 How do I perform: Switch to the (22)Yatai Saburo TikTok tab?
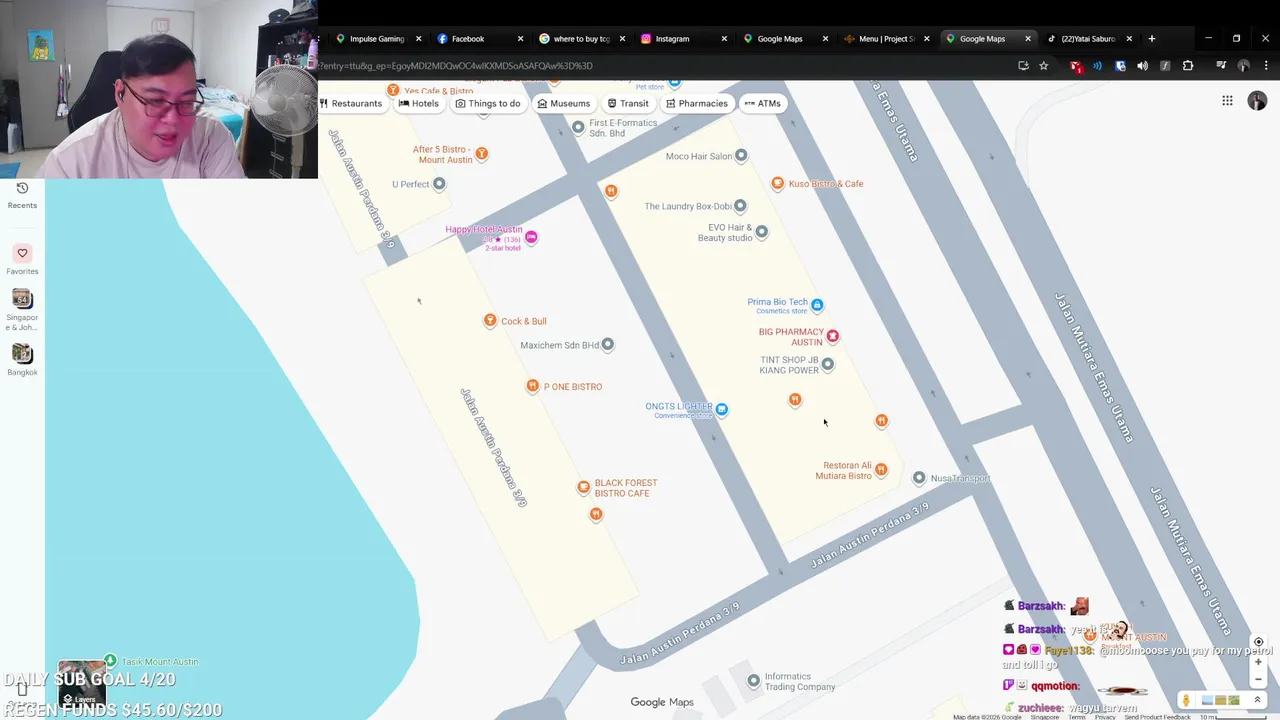[1089, 39]
